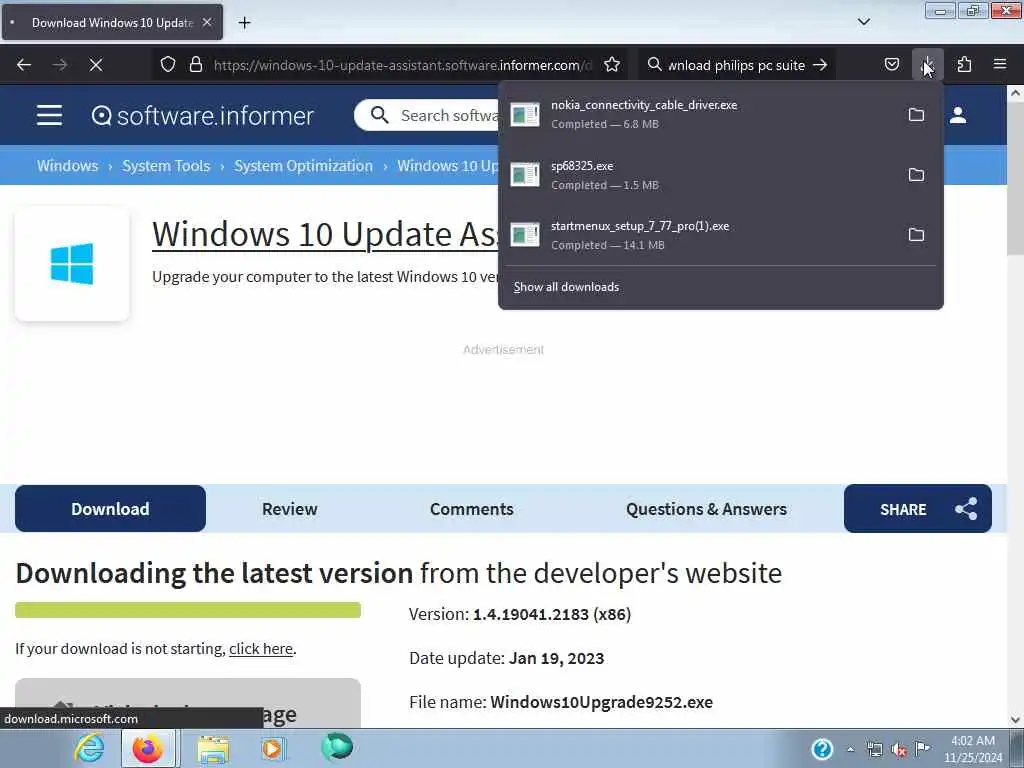Open the user account profile icon

pos(958,116)
